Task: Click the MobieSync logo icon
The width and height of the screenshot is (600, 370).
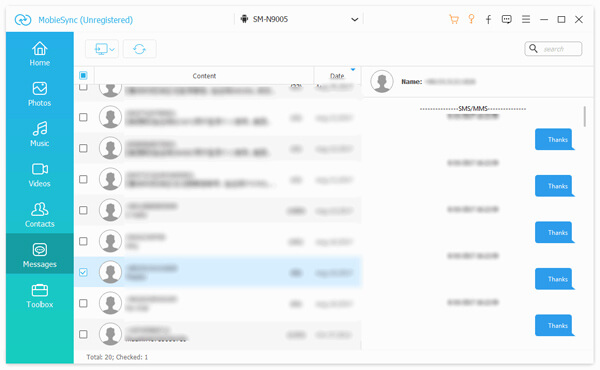Action: click(x=23, y=20)
